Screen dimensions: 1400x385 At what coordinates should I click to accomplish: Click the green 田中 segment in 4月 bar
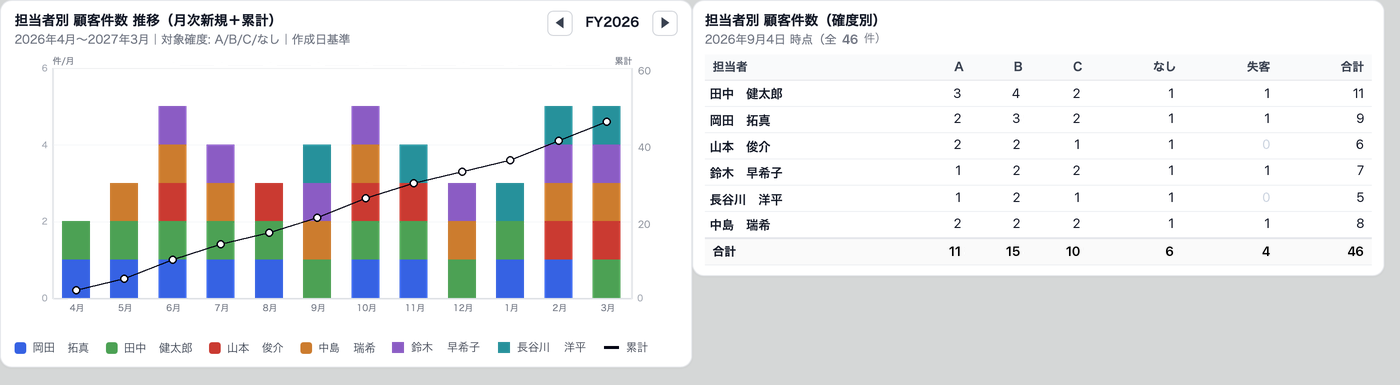(76, 240)
